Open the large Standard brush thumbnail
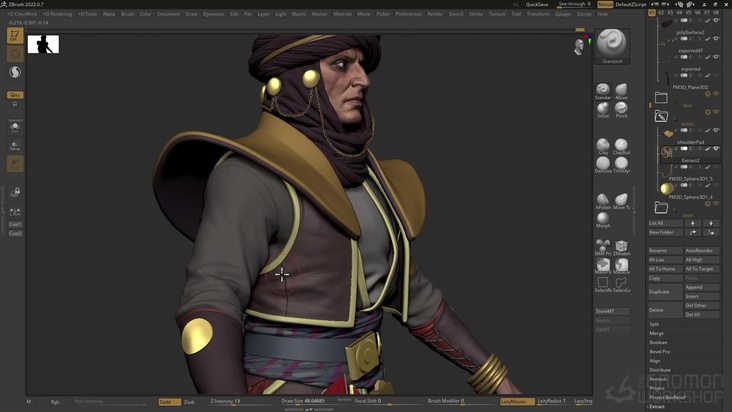The width and height of the screenshot is (732, 412). click(612, 46)
